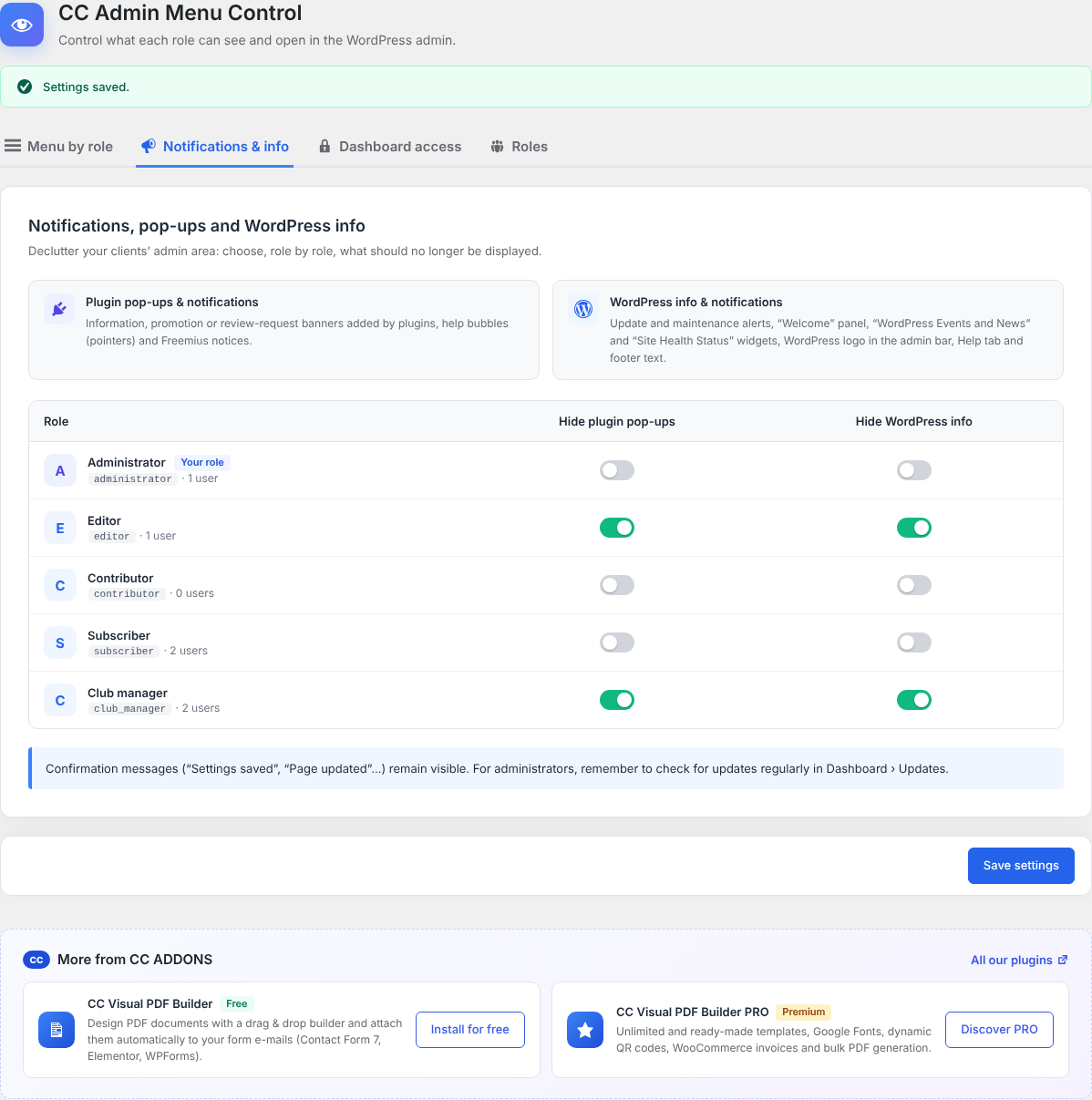Click the Free badge on CC Visual PDF Builder
The height and width of the screenshot is (1100, 1092).
tap(237, 1003)
